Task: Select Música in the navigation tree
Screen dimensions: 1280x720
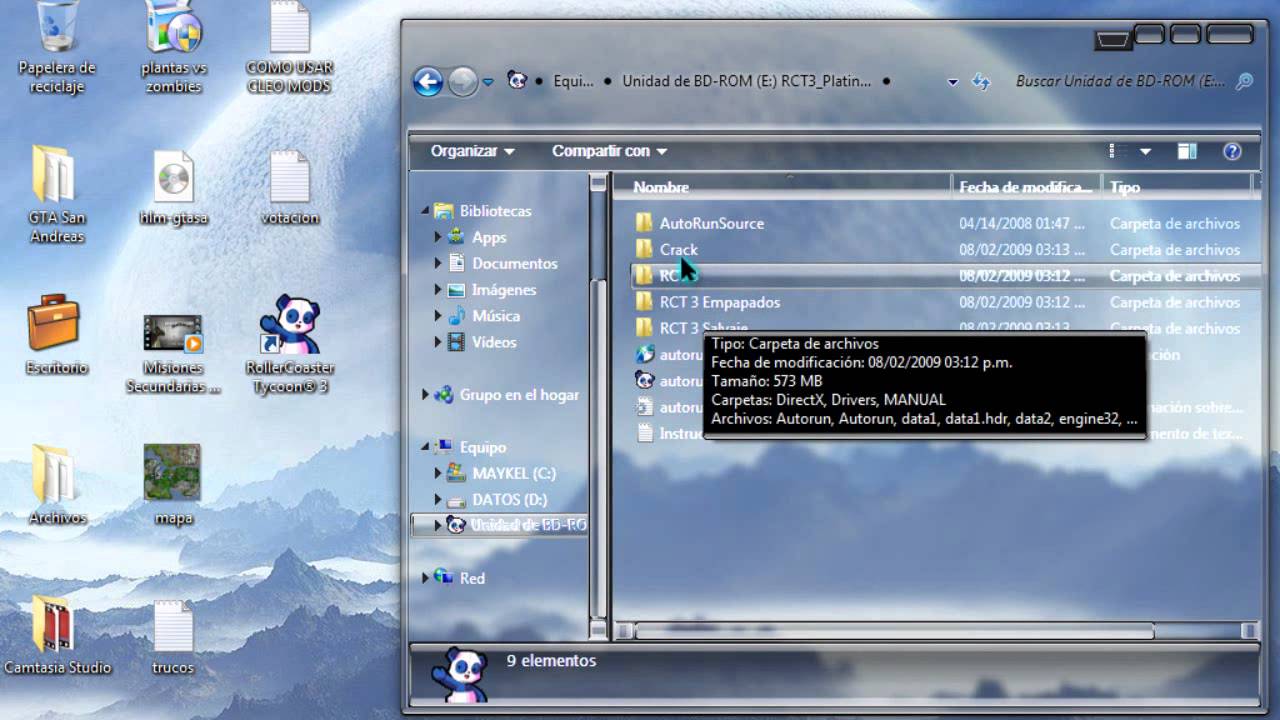Action: [496, 315]
